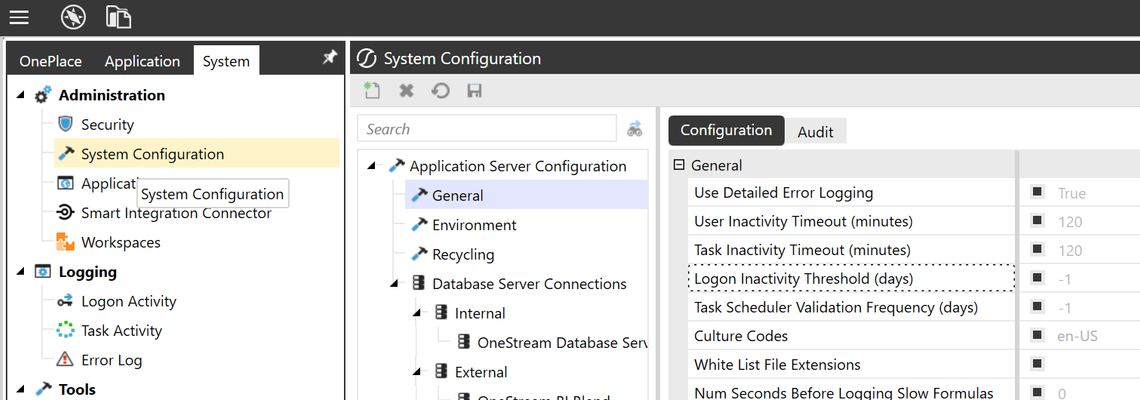Switch to the OnePlace tab
This screenshot has width=1140, height=400.
(x=51, y=62)
